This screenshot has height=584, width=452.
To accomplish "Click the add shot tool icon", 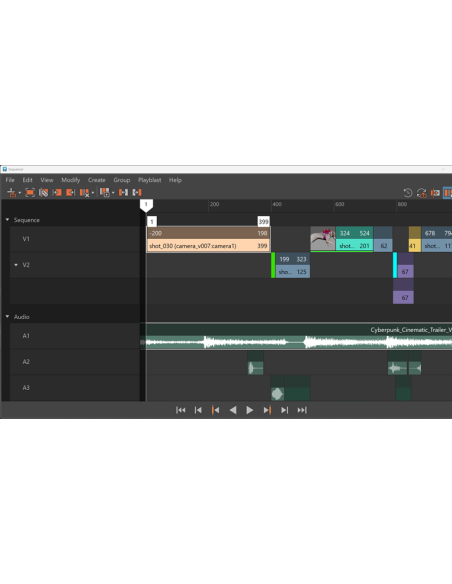I will tap(12, 193).
